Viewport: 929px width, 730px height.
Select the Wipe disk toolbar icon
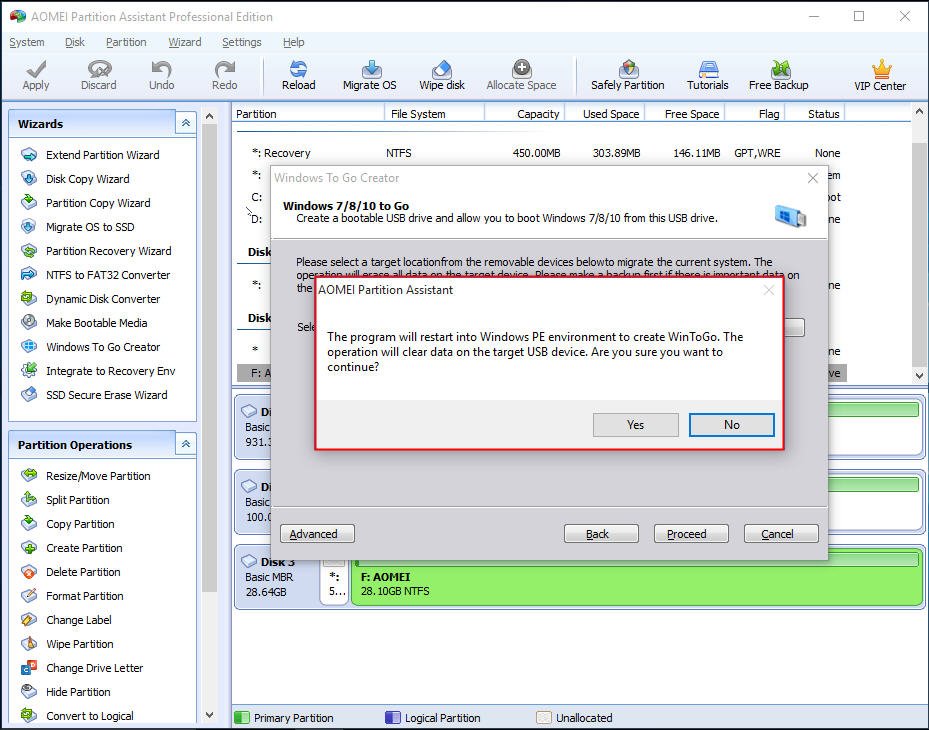(442, 75)
